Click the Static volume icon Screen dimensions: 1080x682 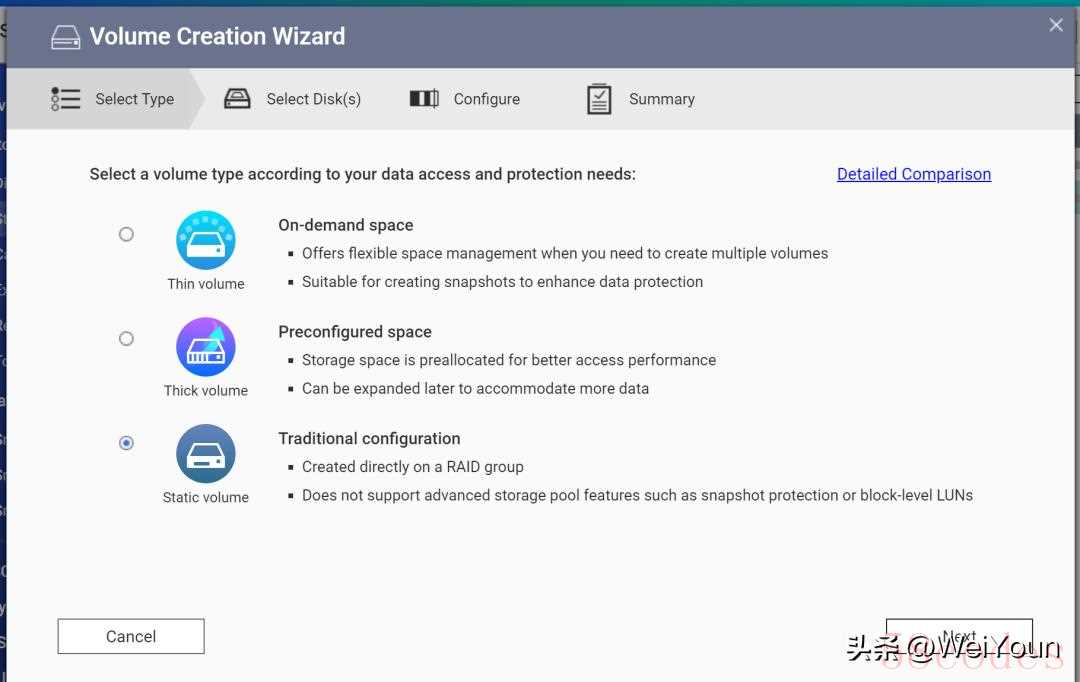206,453
